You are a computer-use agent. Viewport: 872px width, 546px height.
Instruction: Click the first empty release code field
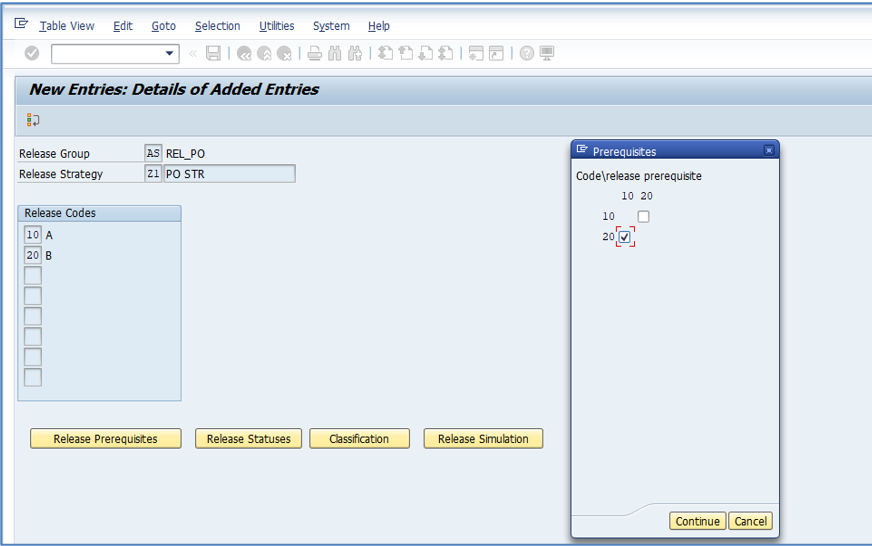click(x=33, y=275)
